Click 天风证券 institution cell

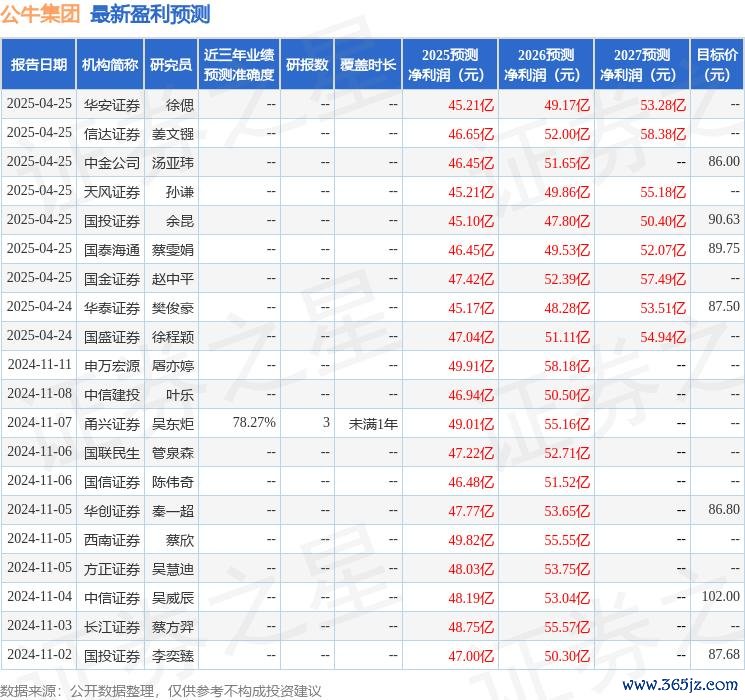(112, 192)
